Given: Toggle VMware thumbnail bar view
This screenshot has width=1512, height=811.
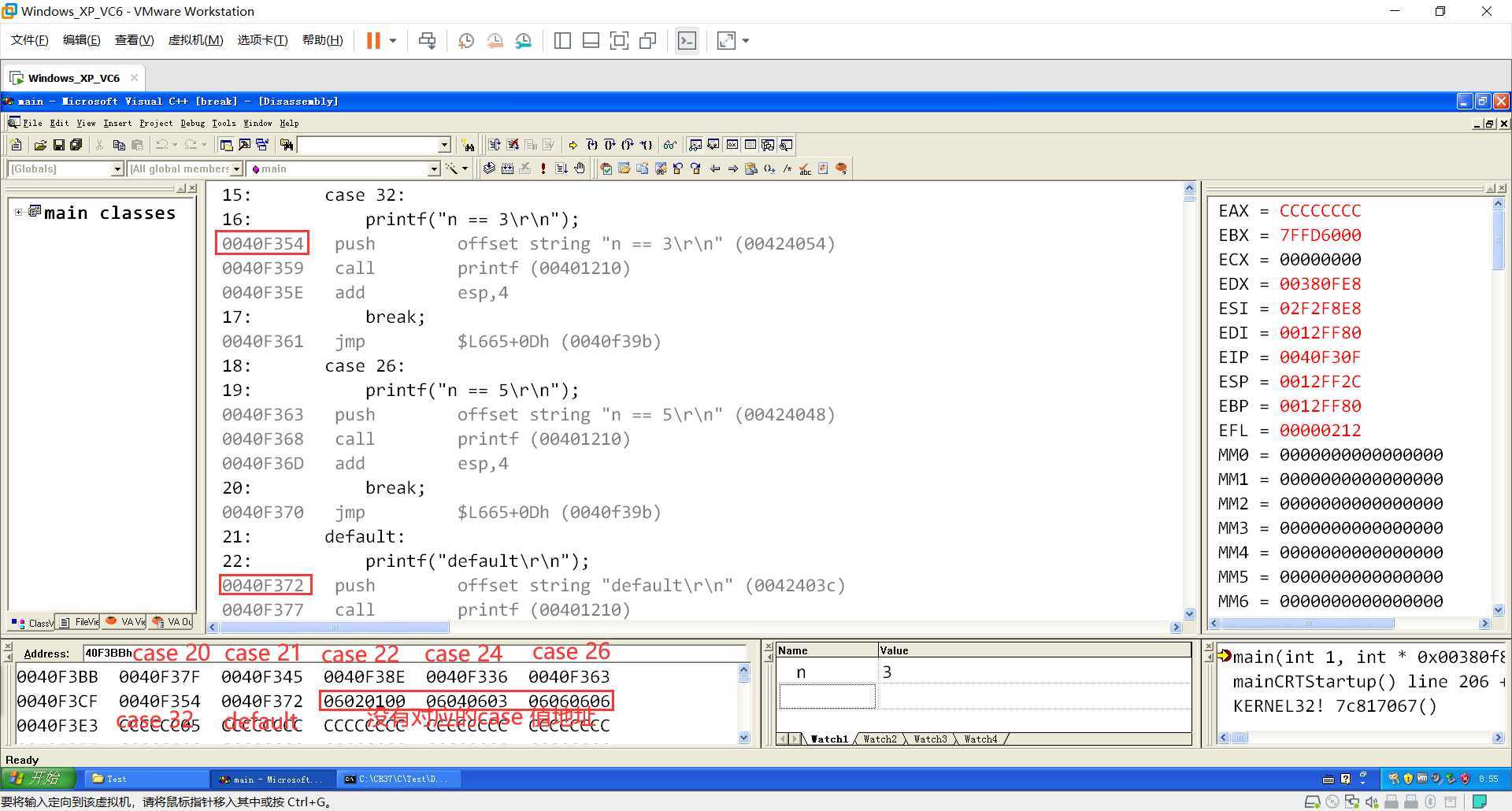Looking at the screenshot, I should click(591, 41).
